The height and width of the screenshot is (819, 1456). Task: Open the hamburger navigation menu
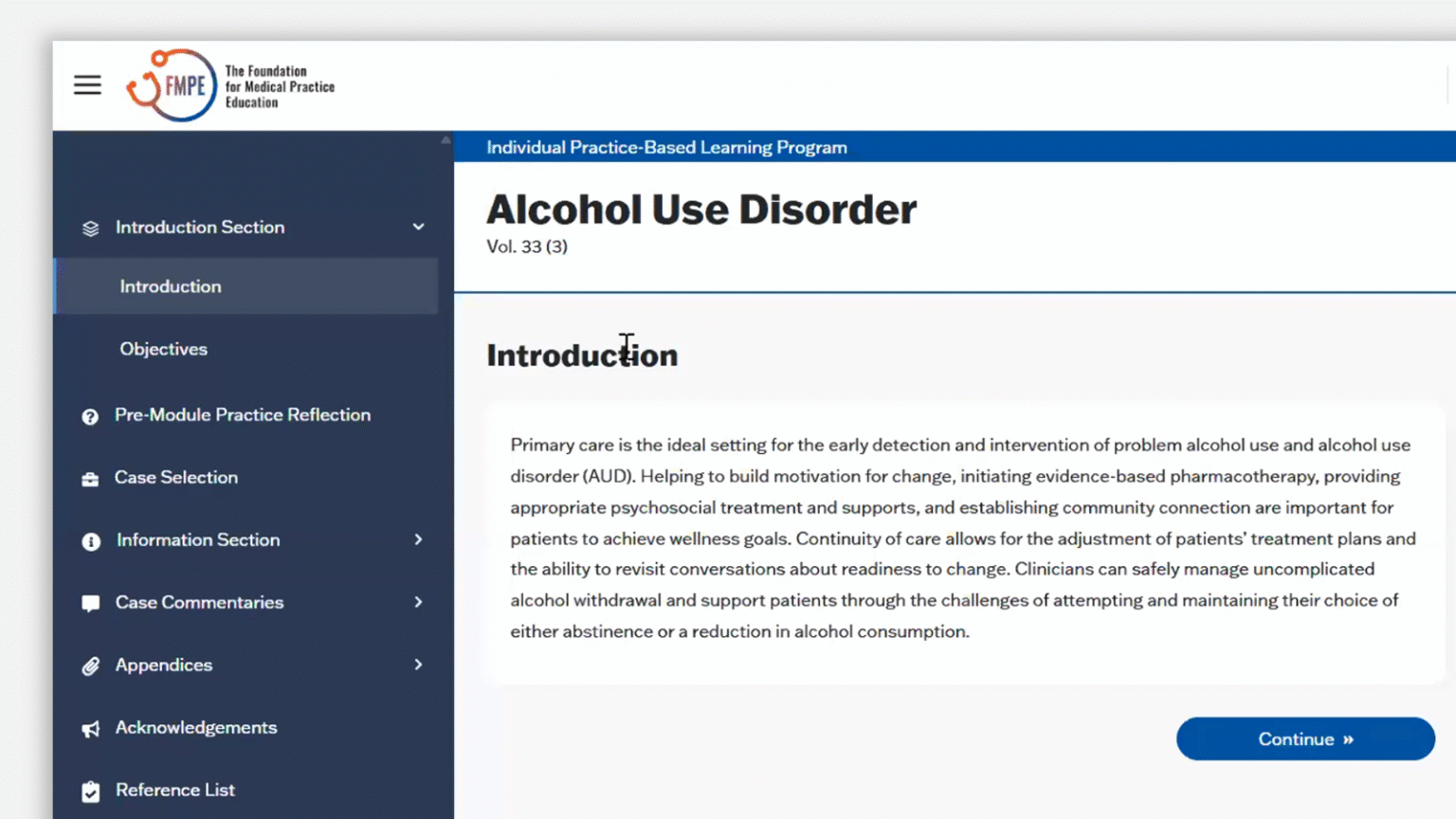coord(87,84)
